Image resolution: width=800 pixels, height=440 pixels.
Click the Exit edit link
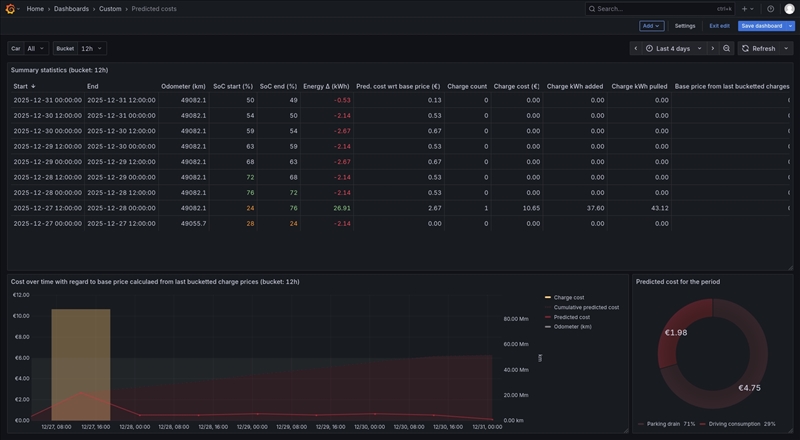click(719, 26)
